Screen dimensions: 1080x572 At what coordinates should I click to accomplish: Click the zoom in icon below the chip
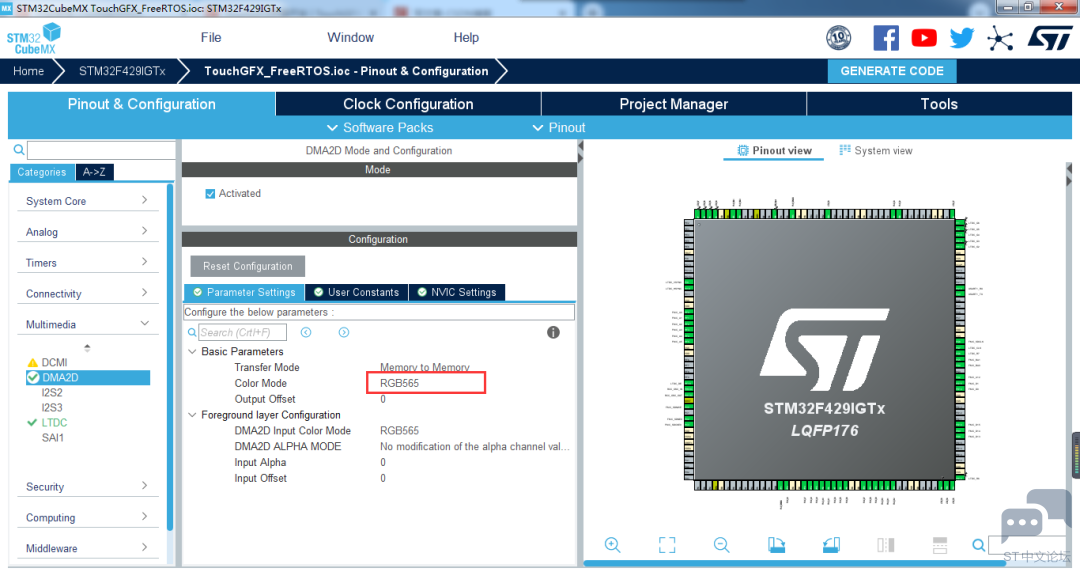[612, 545]
